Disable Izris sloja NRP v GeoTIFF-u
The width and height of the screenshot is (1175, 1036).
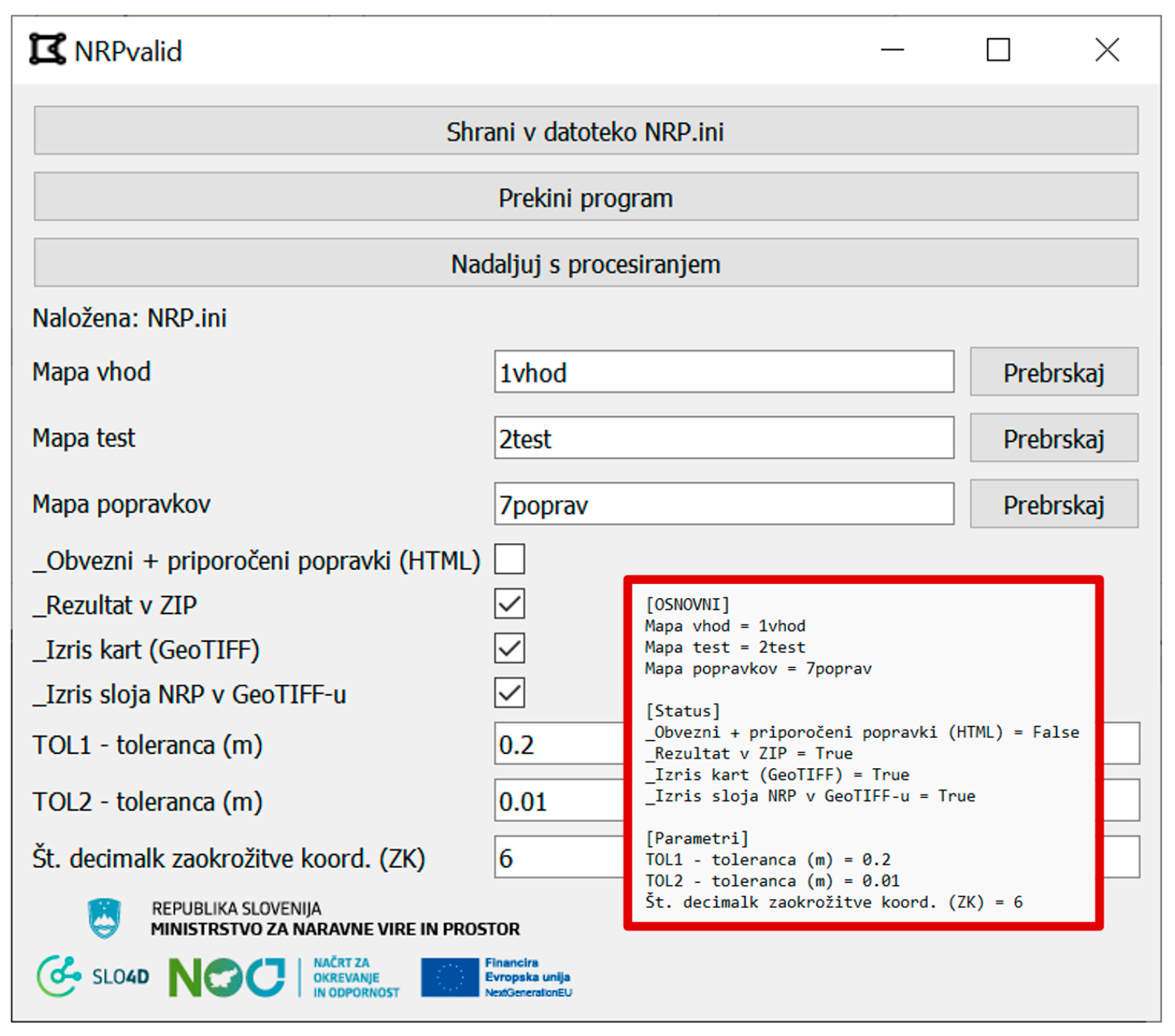509,693
